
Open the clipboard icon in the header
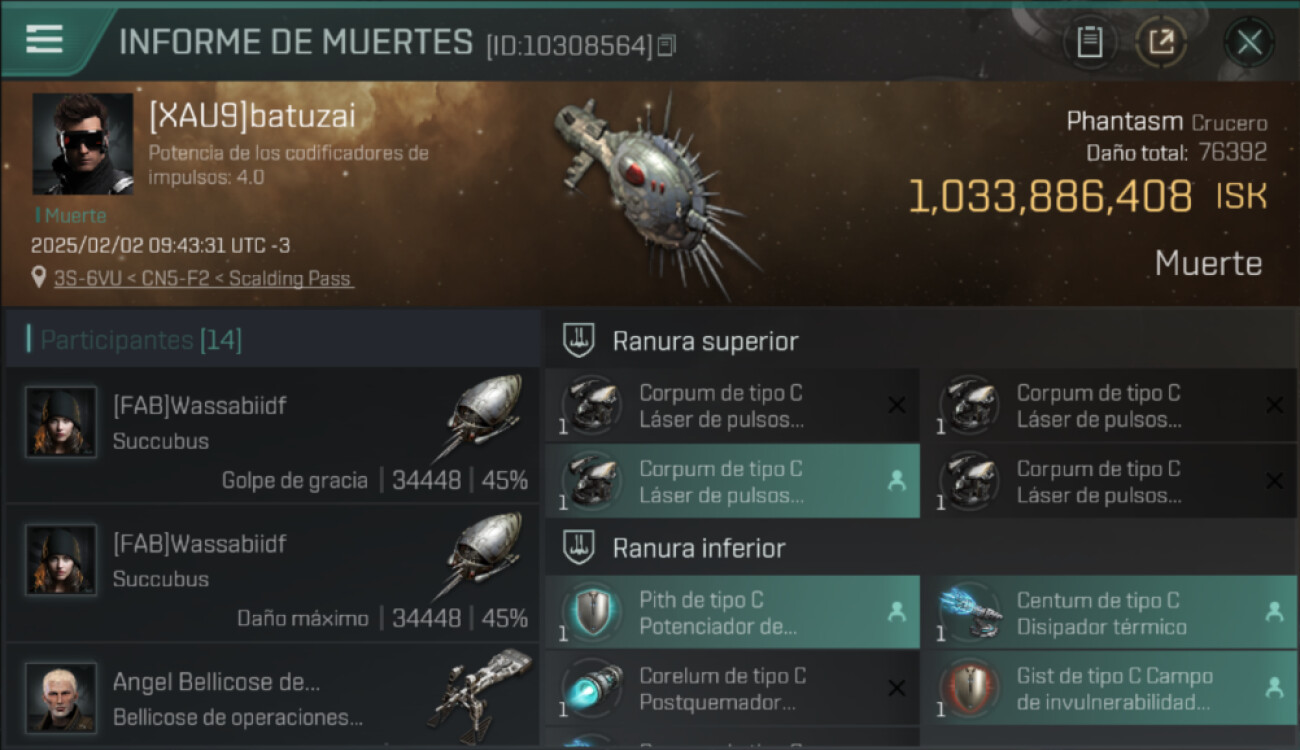pyautogui.click(x=1090, y=42)
